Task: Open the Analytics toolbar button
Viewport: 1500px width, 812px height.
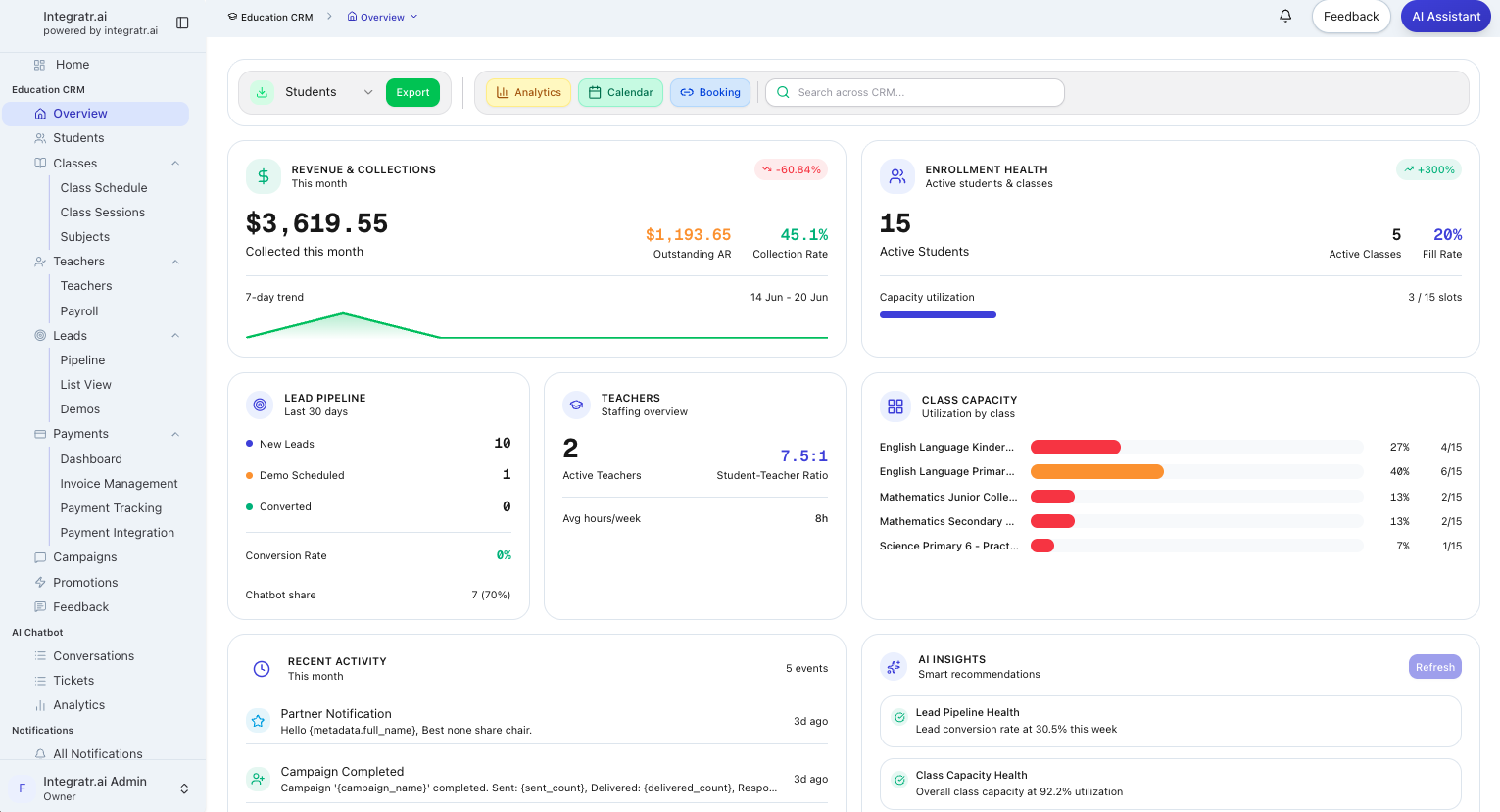Action: pyautogui.click(x=528, y=92)
